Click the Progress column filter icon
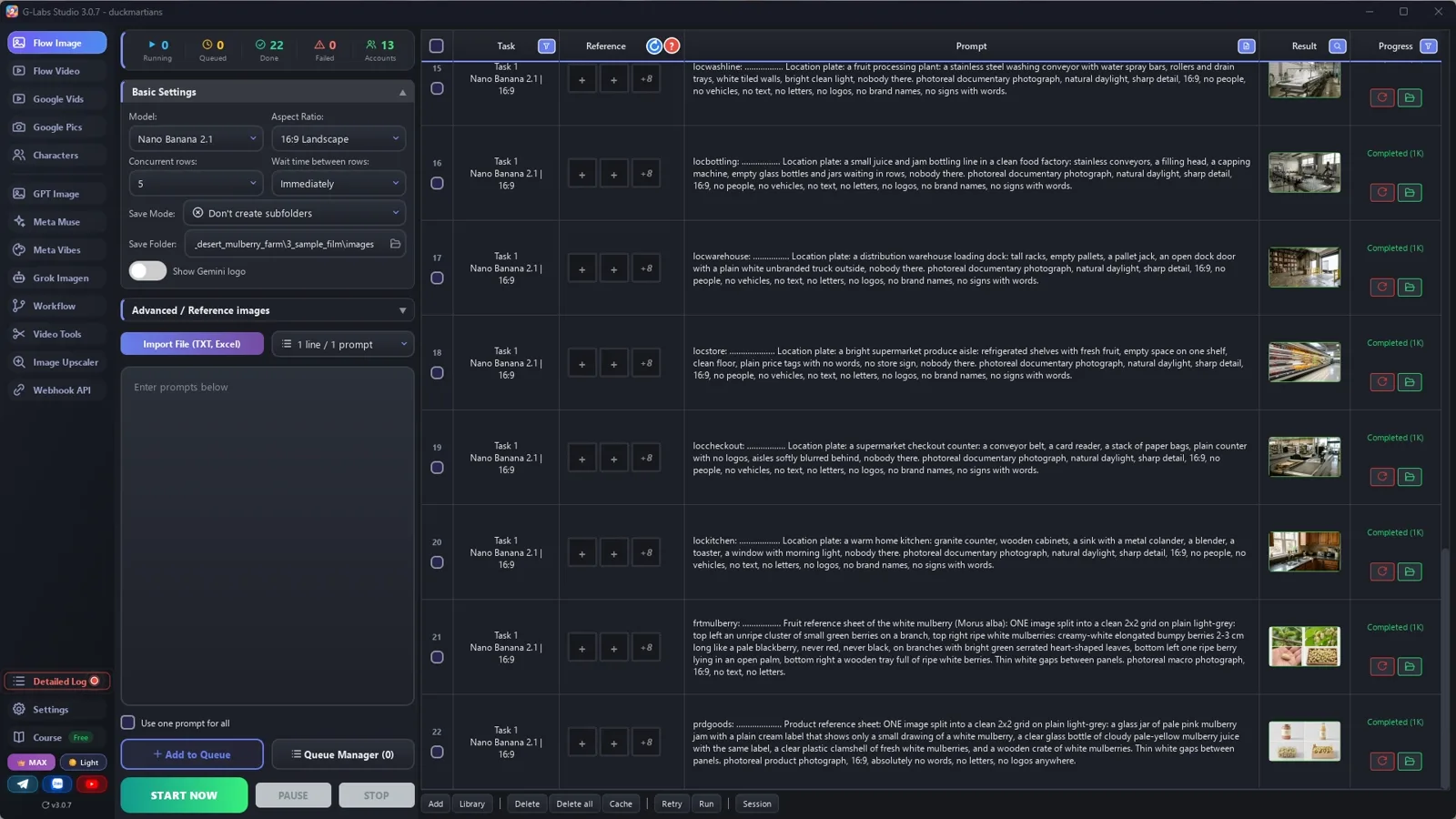This screenshot has height=819, width=1456. point(1428,45)
